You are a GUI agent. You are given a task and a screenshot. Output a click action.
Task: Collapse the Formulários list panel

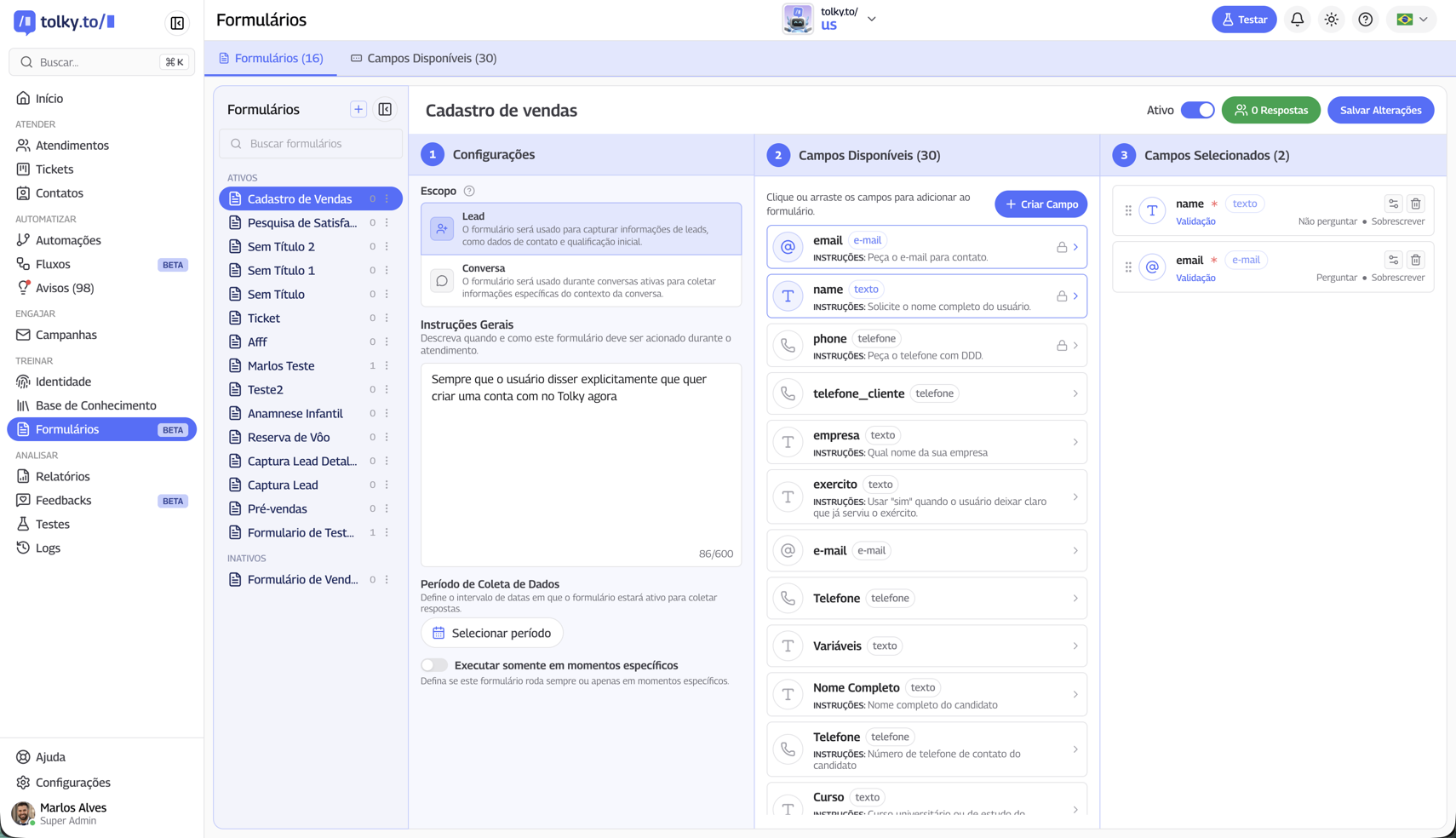point(385,109)
